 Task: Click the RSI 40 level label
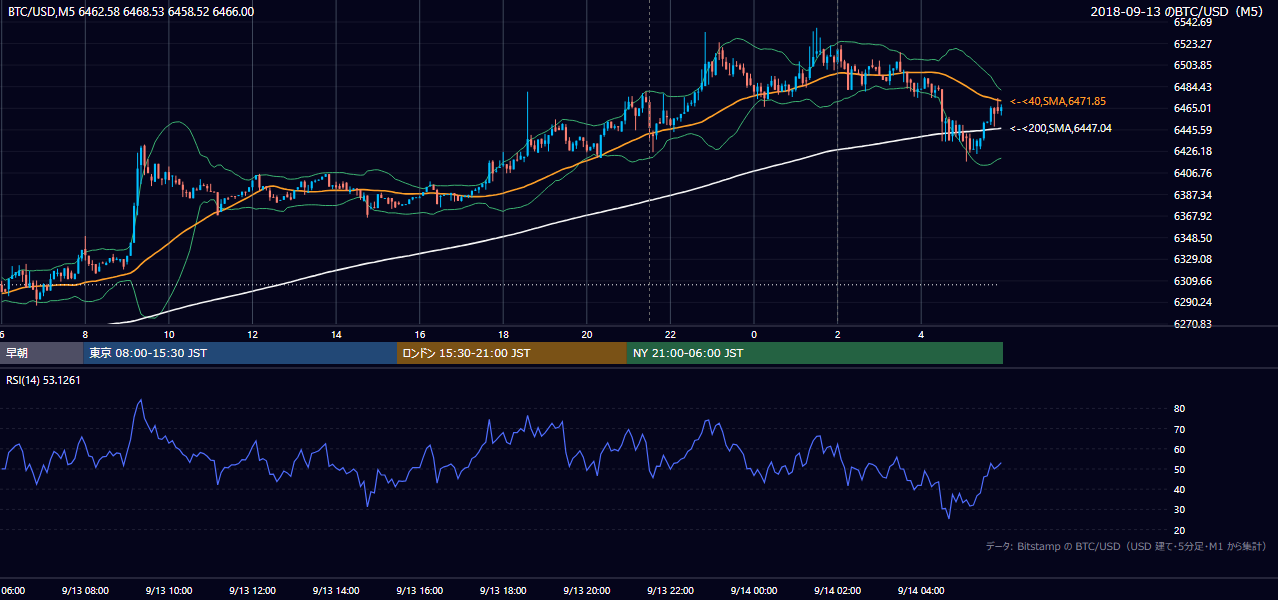click(x=1179, y=489)
